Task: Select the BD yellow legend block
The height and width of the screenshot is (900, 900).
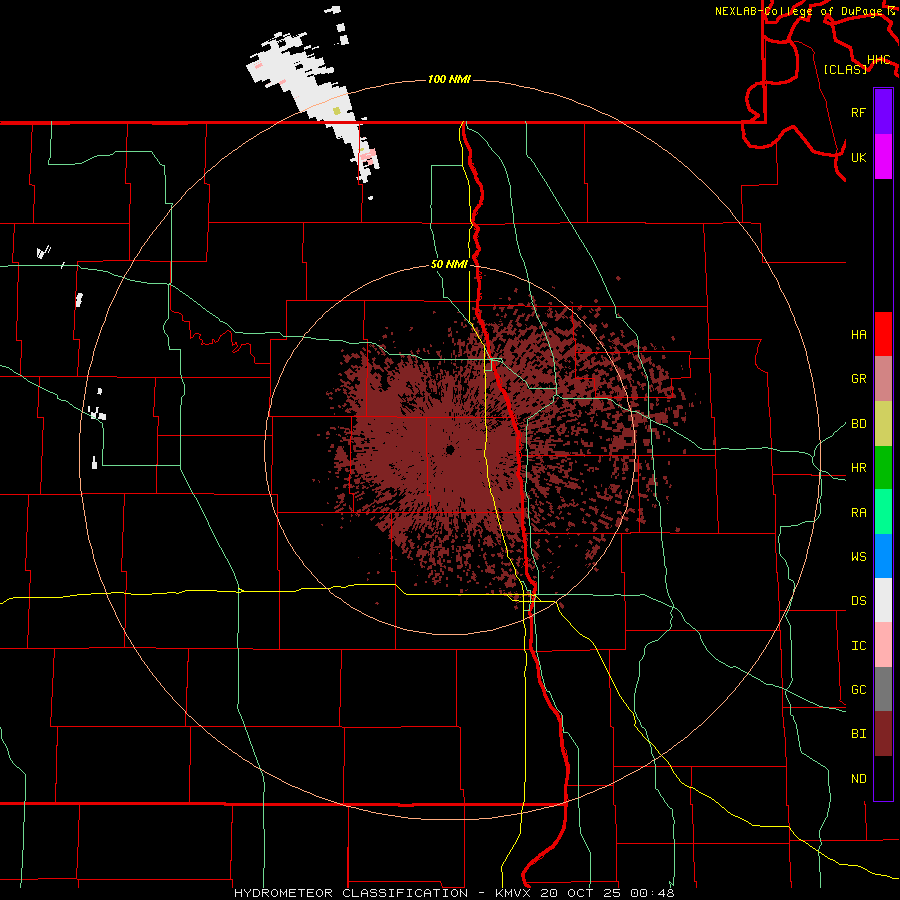Action: (x=883, y=423)
